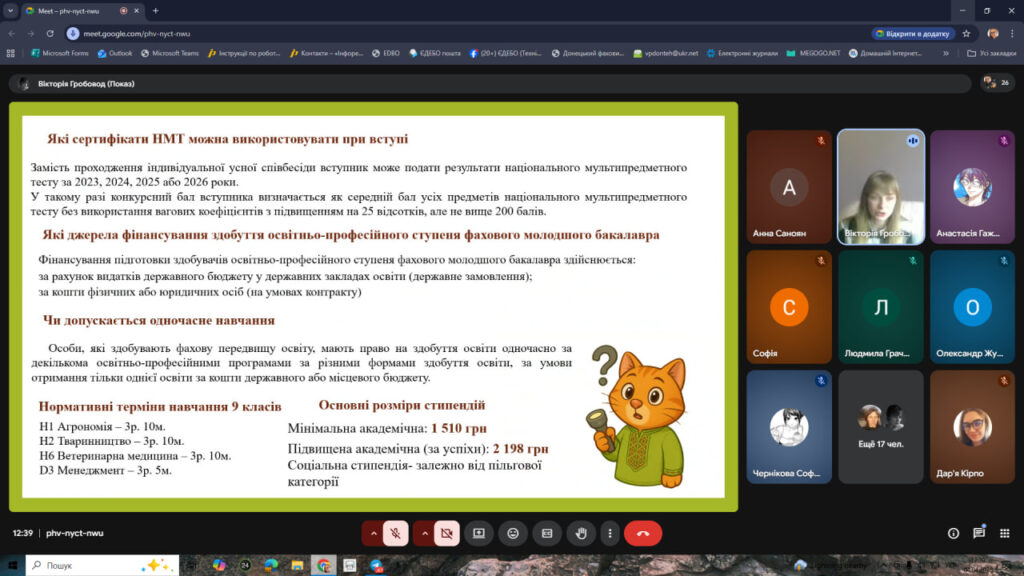
Task: Turn on the camera in Meet
Action: click(447, 533)
